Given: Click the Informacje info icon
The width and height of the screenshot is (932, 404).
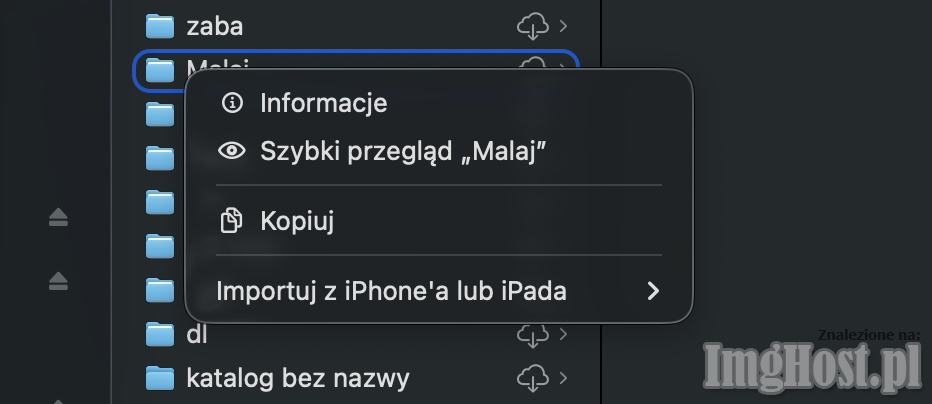Looking at the screenshot, I should [232, 103].
